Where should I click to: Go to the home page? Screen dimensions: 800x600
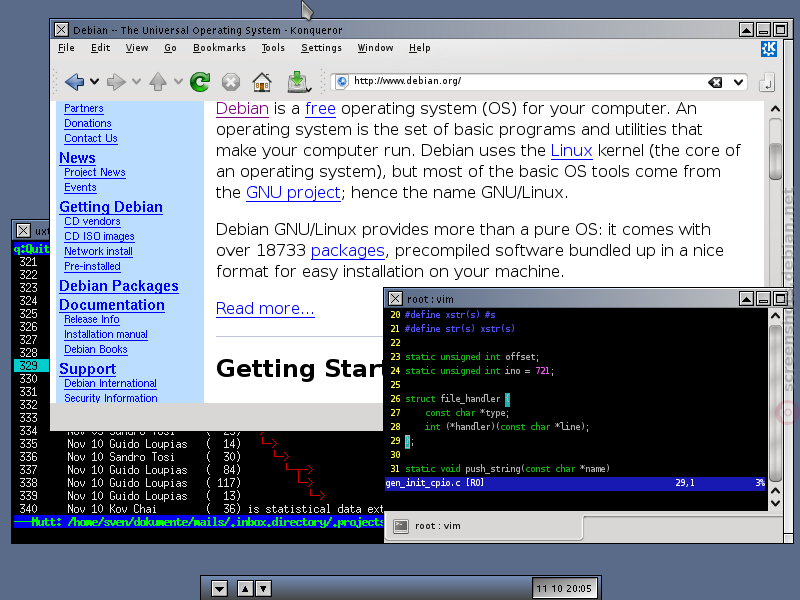[262, 82]
